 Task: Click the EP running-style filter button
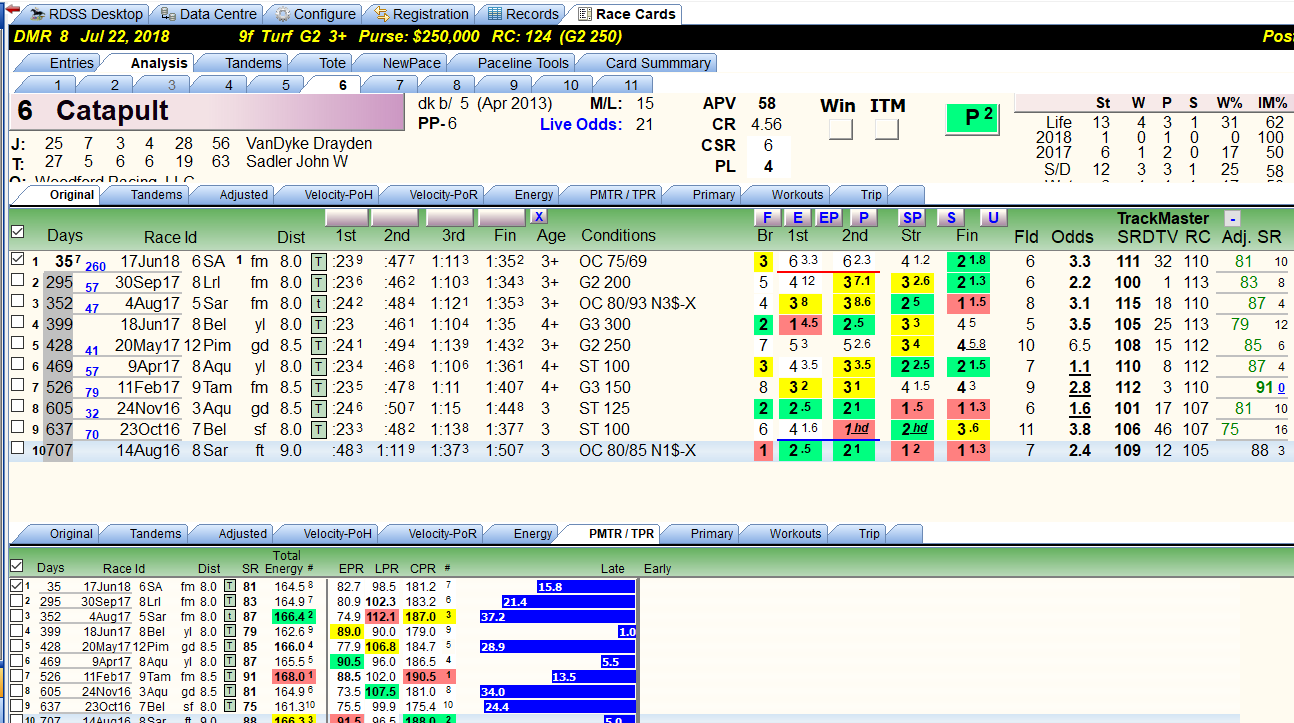click(x=829, y=218)
